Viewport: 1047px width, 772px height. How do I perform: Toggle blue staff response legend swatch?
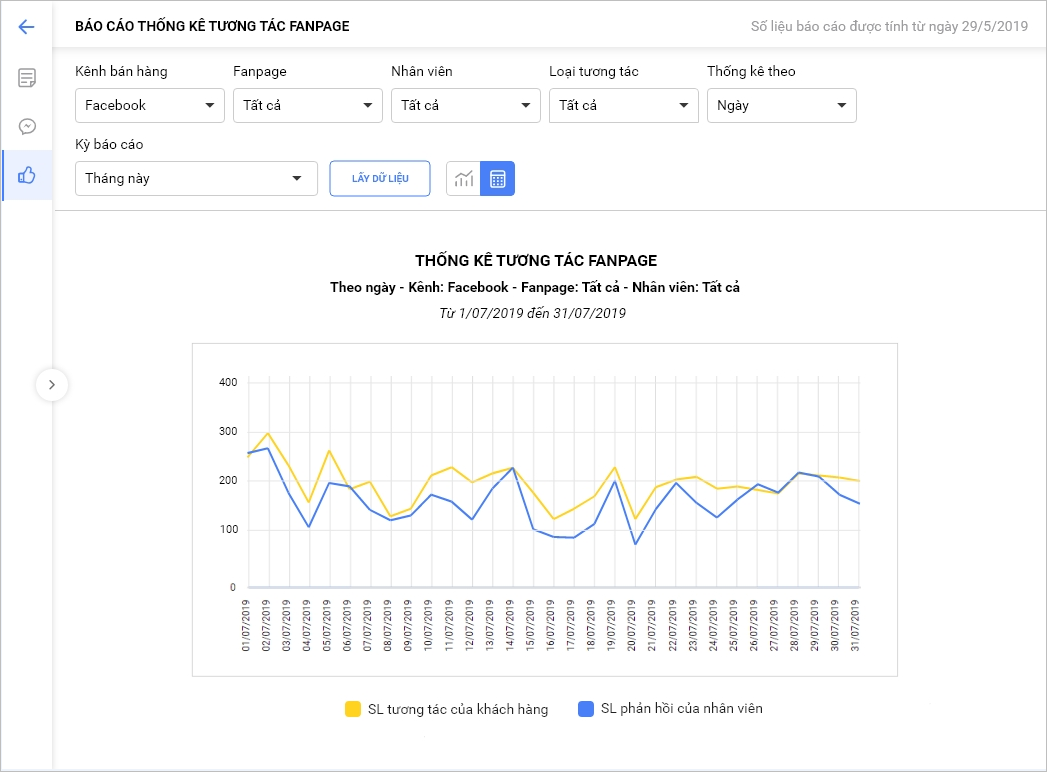[x=587, y=709]
